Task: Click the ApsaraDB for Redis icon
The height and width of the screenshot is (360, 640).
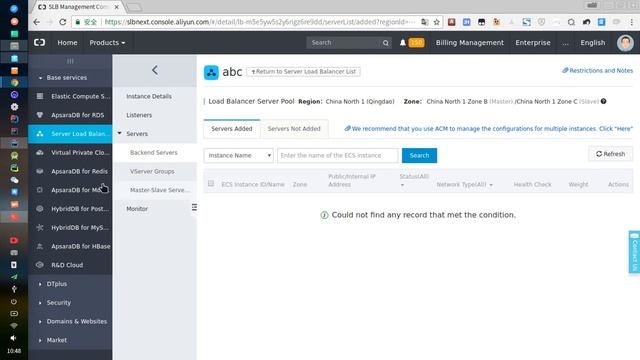Action: (x=40, y=171)
